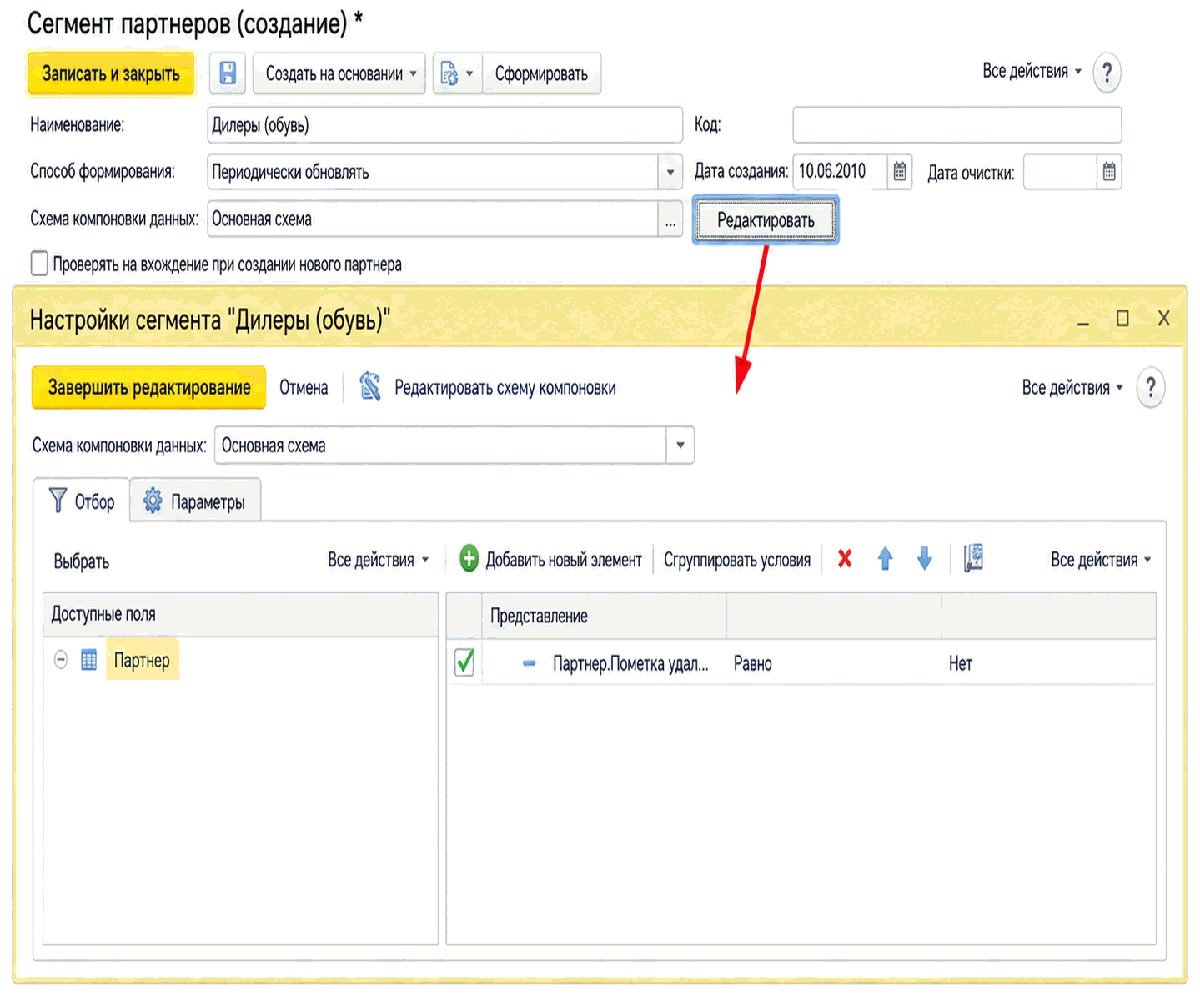The image size is (1200, 997).
Task: Click the user settings icon after arrows
Action: click(x=973, y=559)
